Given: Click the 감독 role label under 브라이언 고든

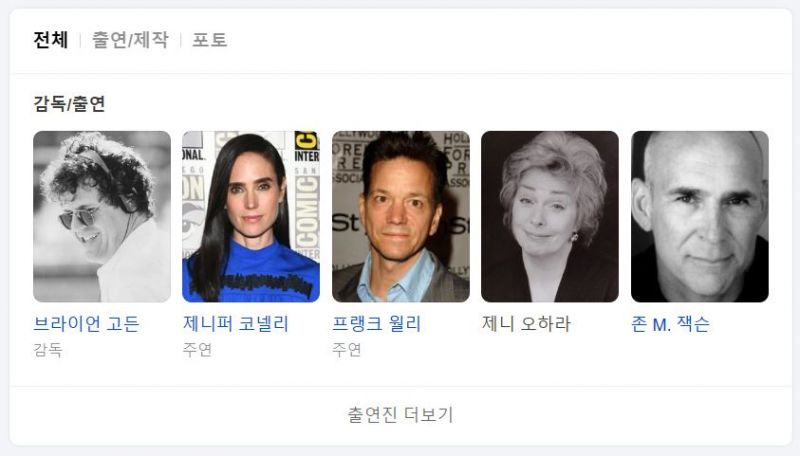Looking at the screenshot, I should click(x=48, y=350).
